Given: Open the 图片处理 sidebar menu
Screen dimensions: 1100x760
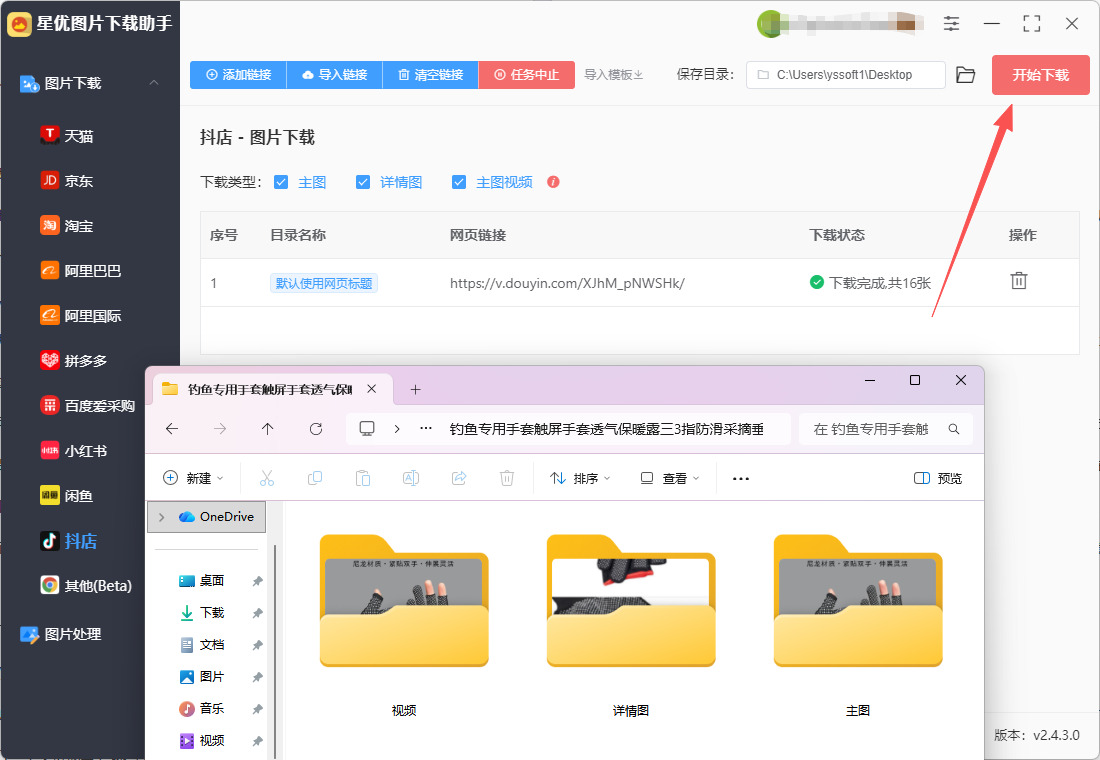Looking at the screenshot, I should [72, 634].
